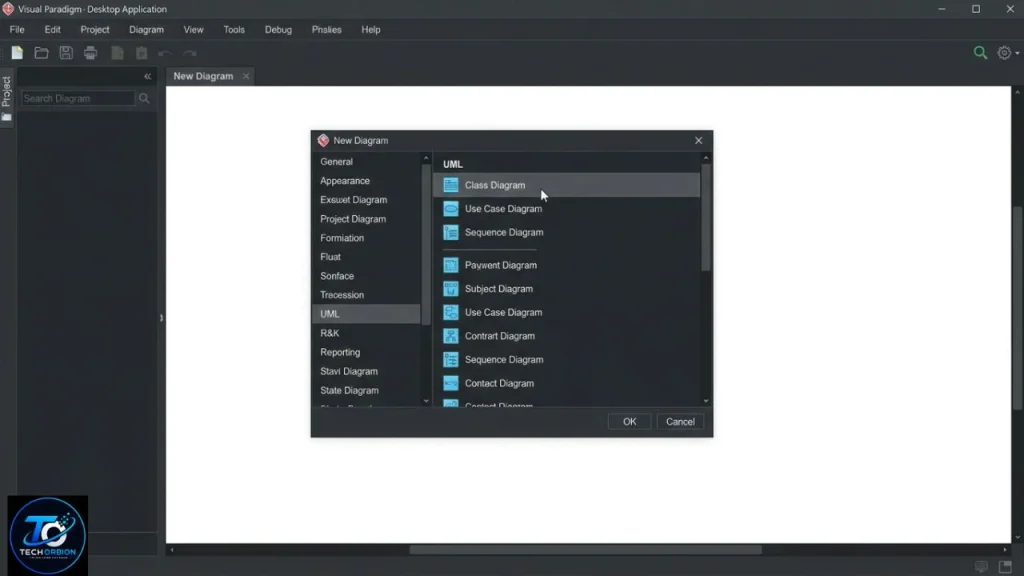The height and width of the screenshot is (576, 1024).
Task: Click the Undo arrow in toolbar
Action: (x=165, y=54)
